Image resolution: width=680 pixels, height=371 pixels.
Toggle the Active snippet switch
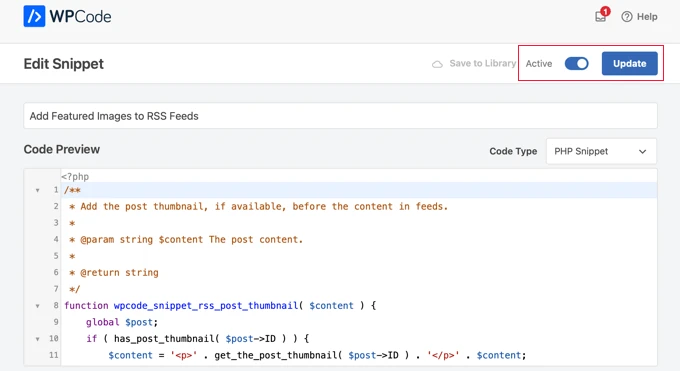pyautogui.click(x=576, y=64)
